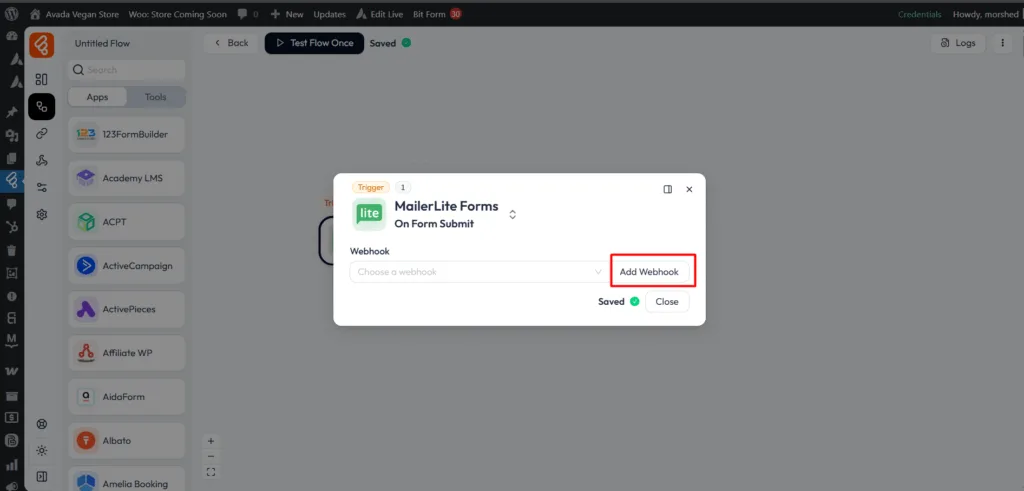Click Woo: Store Coming Soon link

tap(178, 14)
